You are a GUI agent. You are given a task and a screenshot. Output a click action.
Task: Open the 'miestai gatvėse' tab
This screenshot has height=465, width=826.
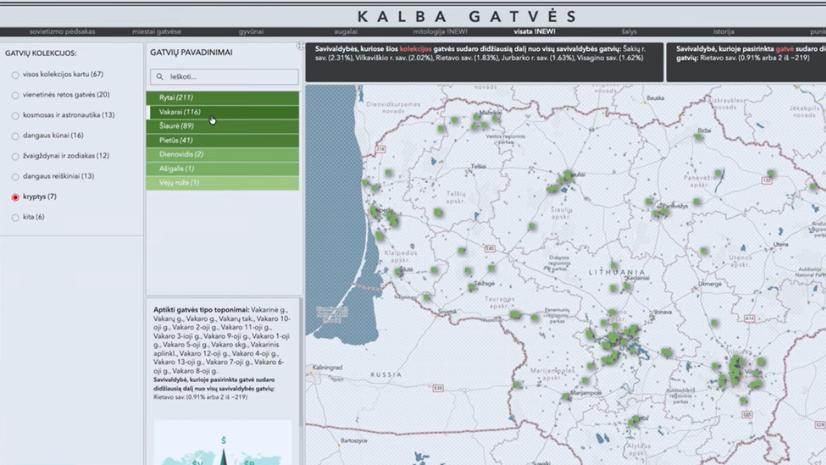156,32
